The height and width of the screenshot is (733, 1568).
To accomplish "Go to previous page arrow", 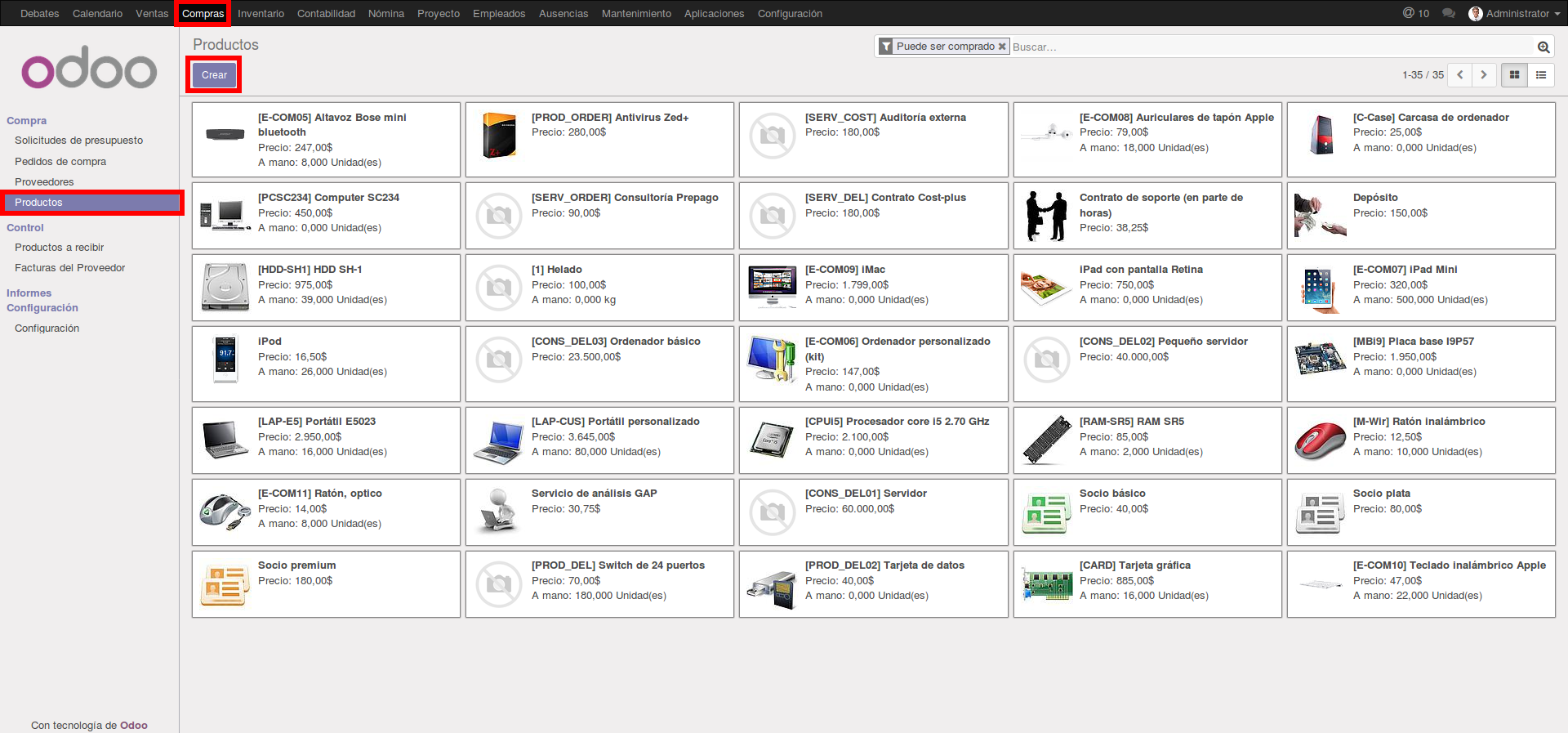I will coord(1459,75).
